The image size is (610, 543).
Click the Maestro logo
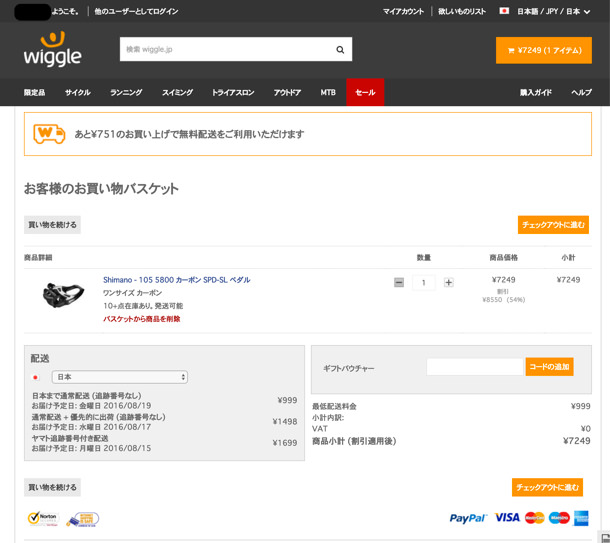[559, 518]
